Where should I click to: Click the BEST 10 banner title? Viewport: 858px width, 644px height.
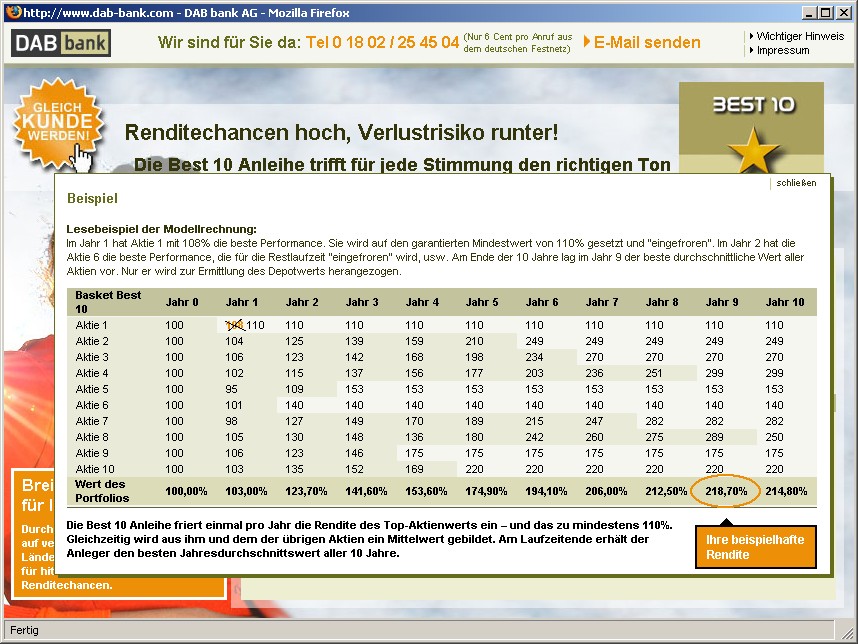pyautogui.click(x=753, y=105)
